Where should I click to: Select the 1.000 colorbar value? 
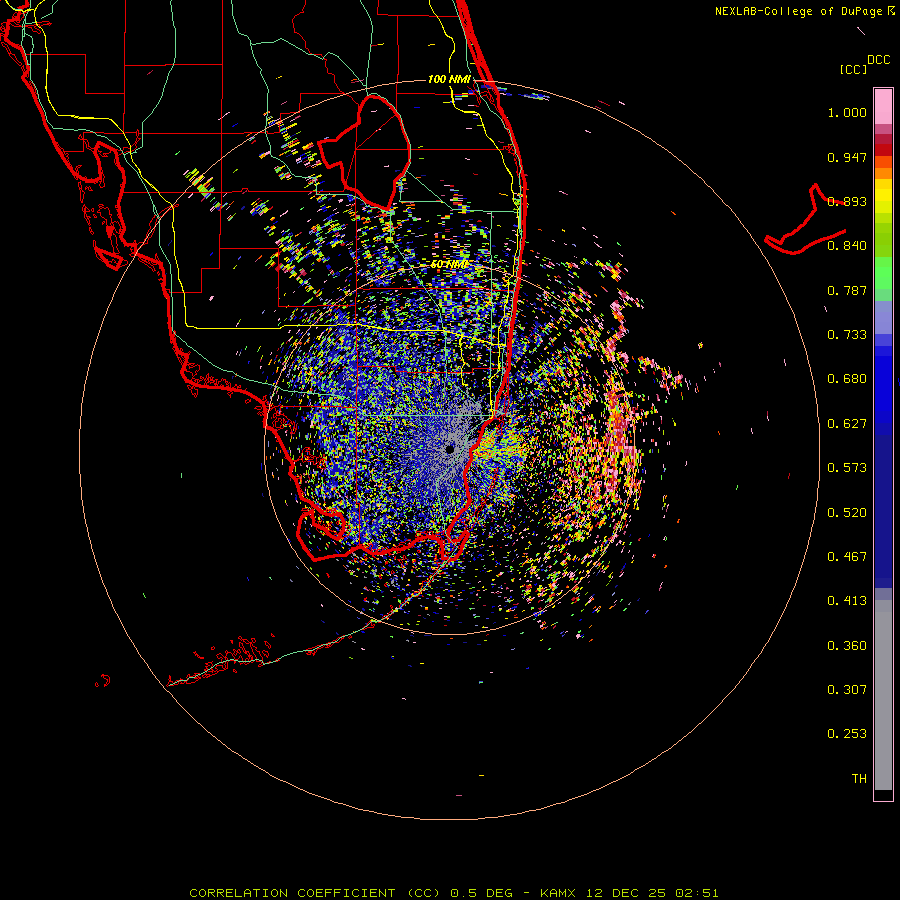pyautogui.click(x=847, y=112)
